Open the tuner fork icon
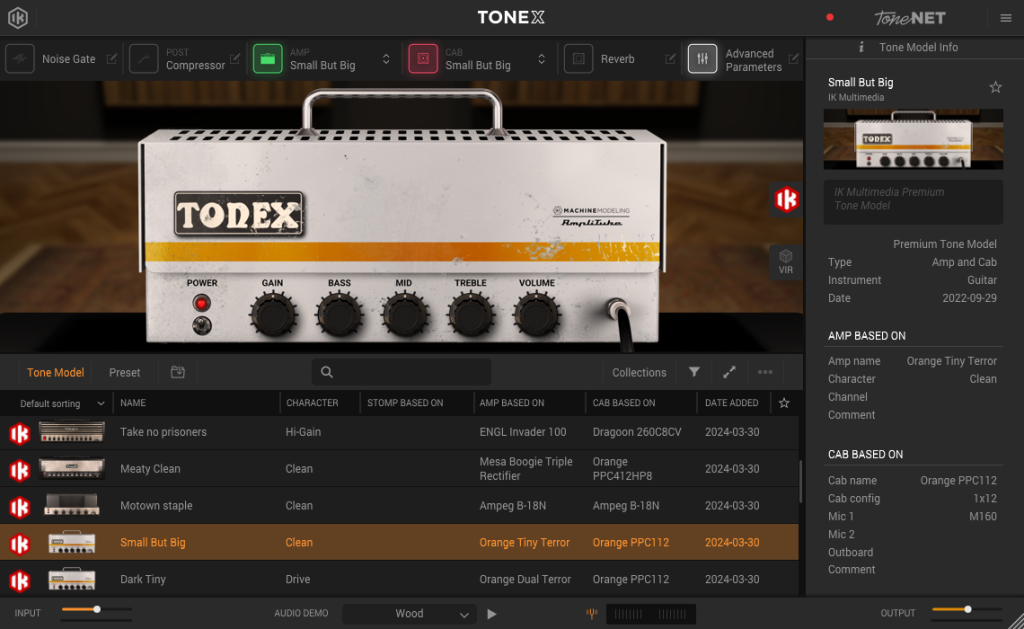 tap(592, 613)
